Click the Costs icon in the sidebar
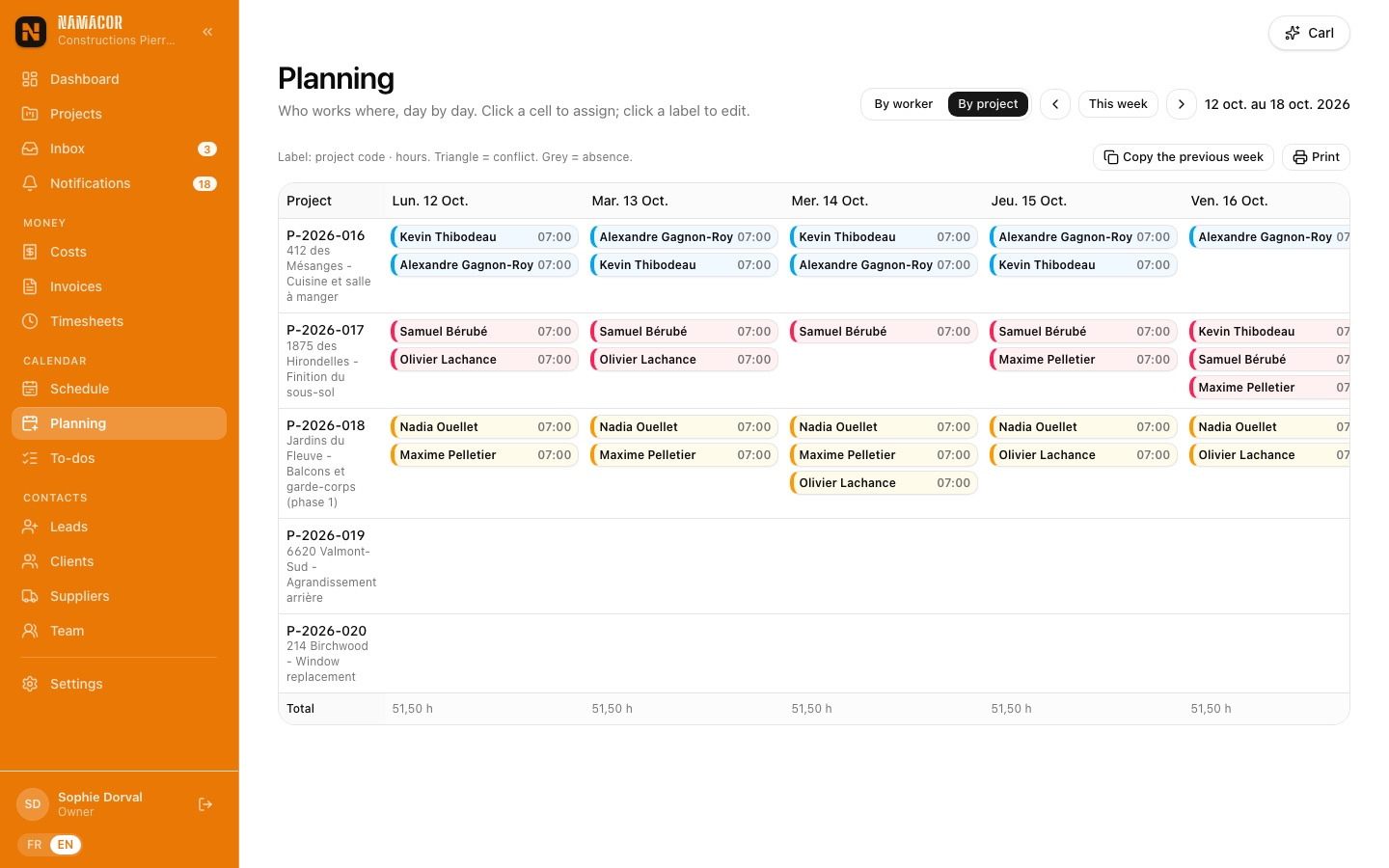This screenshot has height=868, width=1389. coord(30,252)
